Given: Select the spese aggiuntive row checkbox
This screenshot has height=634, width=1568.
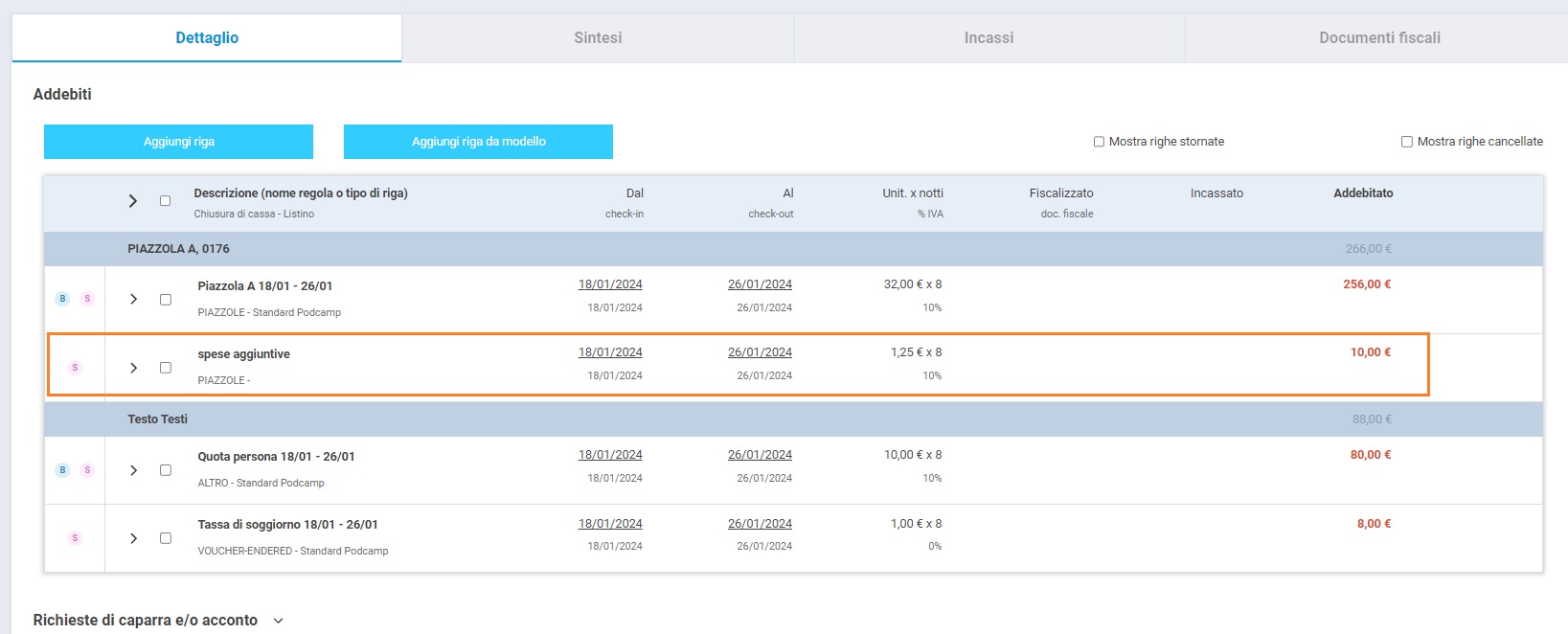Looking at the screenshot, I should tap(166, 368).
